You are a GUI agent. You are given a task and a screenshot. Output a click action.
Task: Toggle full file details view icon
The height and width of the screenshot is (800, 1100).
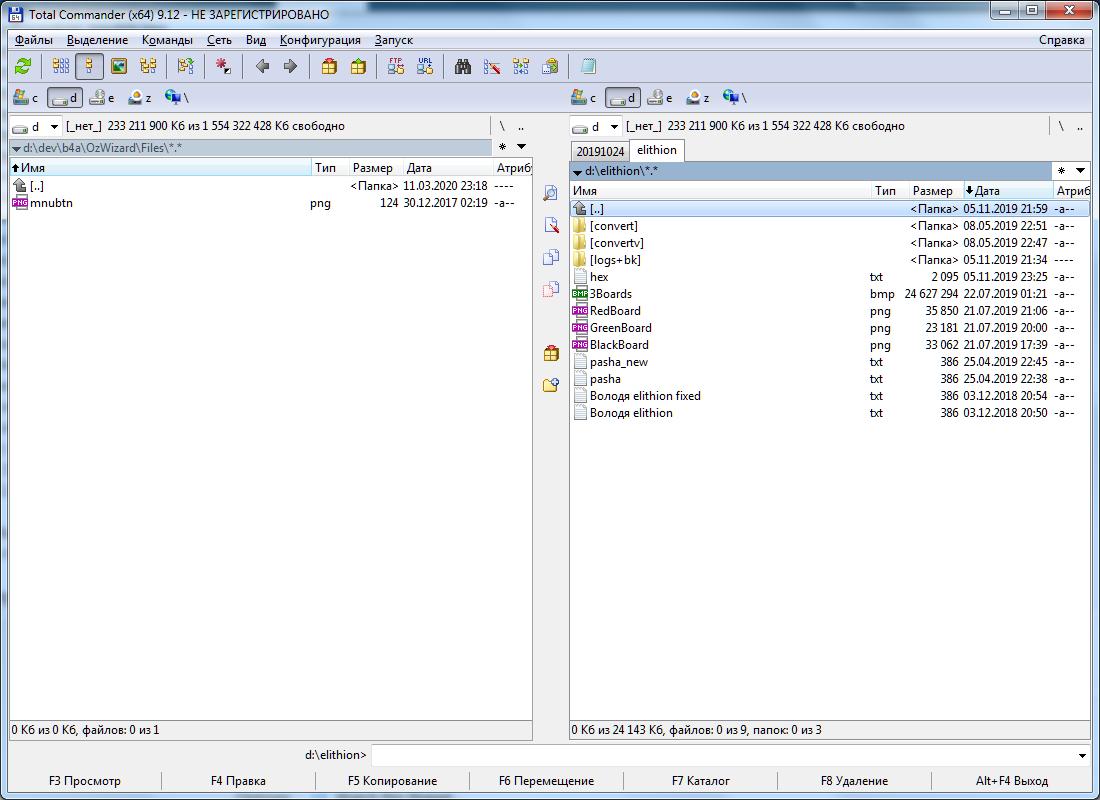[x=90, y=67]
